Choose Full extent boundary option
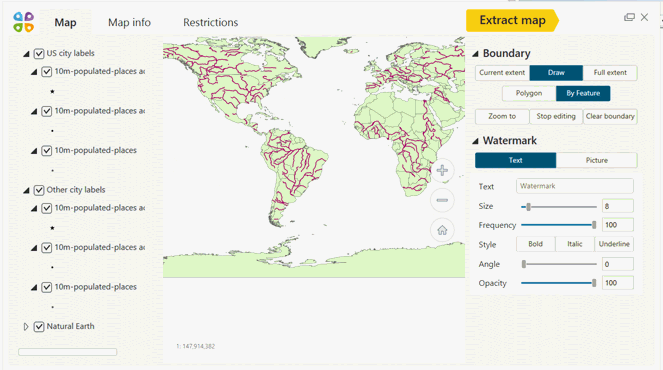 (x=610, y=73)
